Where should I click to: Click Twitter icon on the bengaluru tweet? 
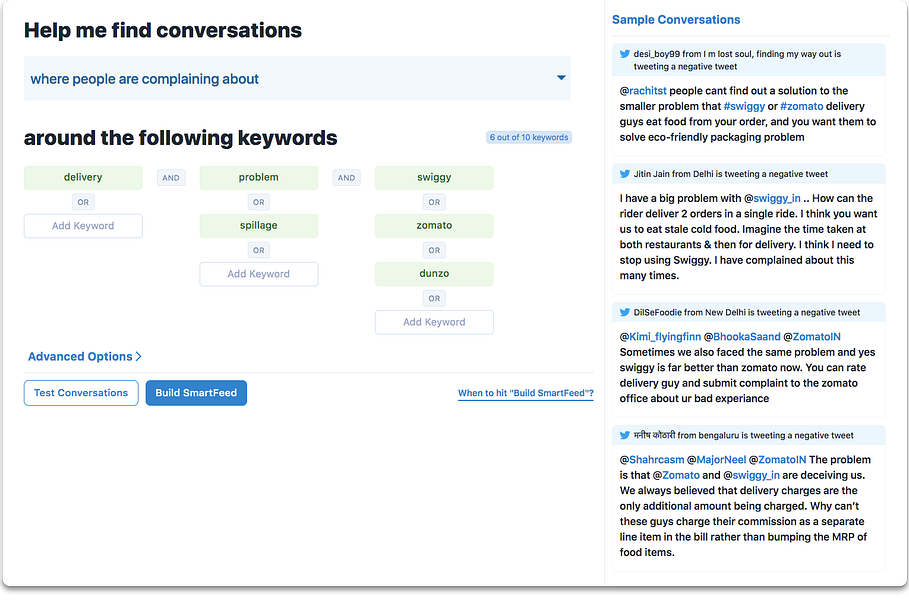click(x=625, y=435)
